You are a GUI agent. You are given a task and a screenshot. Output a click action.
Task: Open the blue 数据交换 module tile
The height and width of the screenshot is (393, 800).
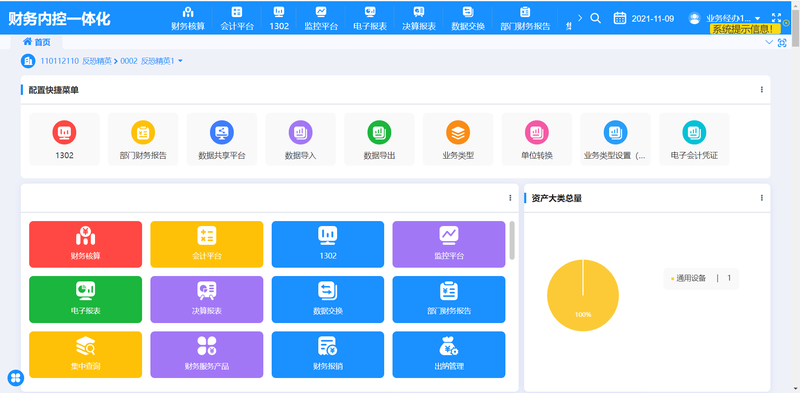[x=328, y=300]
